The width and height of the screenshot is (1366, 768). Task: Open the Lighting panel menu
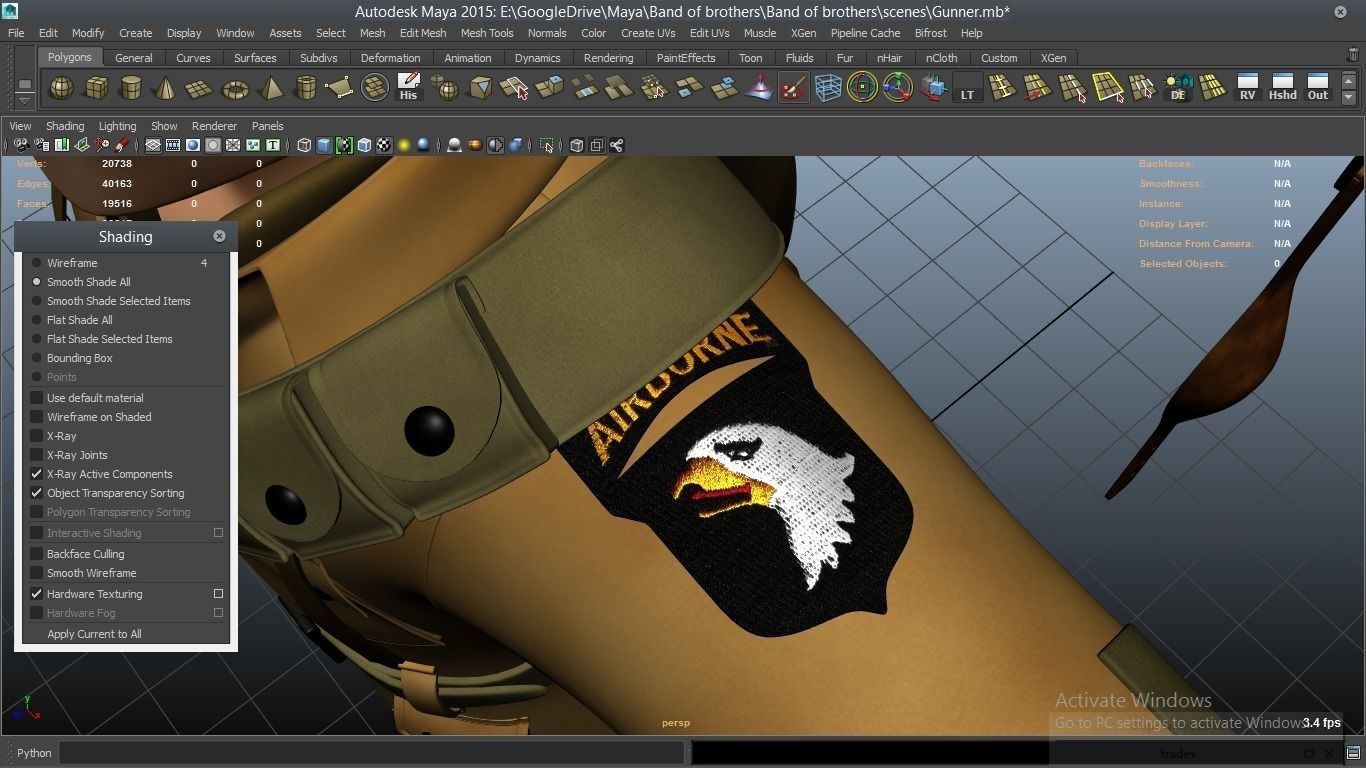117,126
